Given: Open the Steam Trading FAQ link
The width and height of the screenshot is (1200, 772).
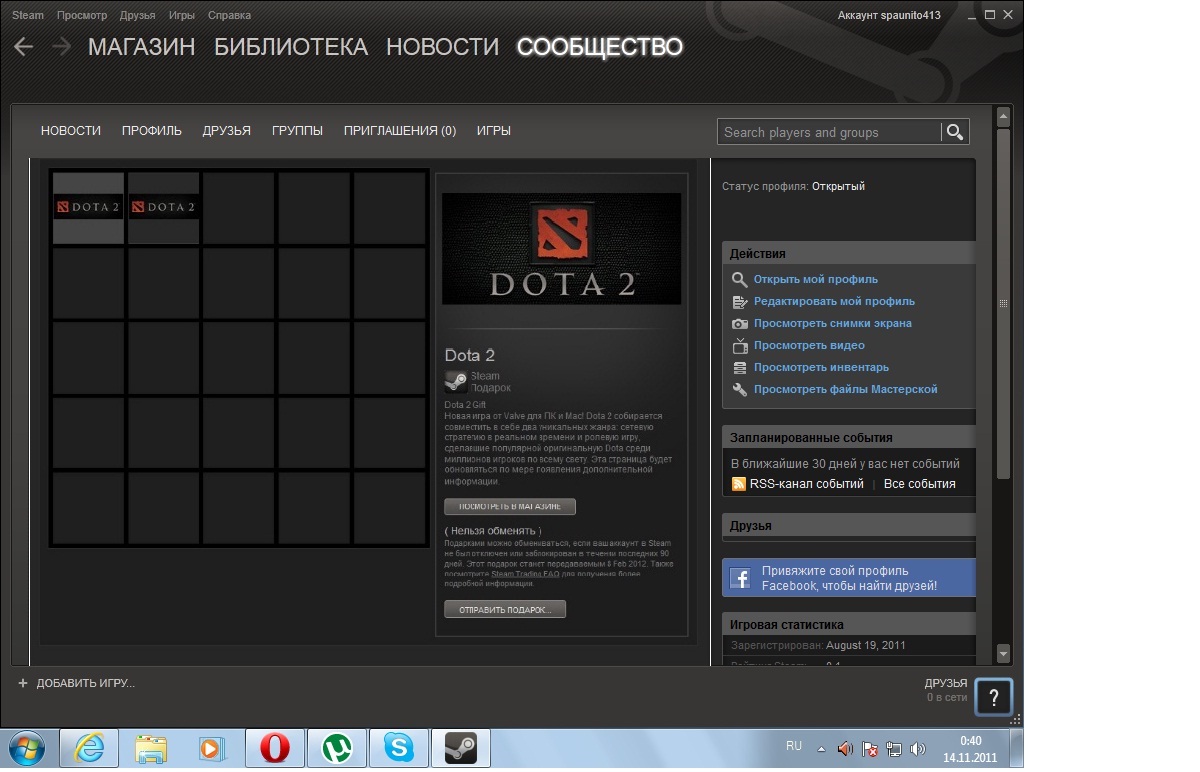Looking at the screenshot, I should [525, 574].
